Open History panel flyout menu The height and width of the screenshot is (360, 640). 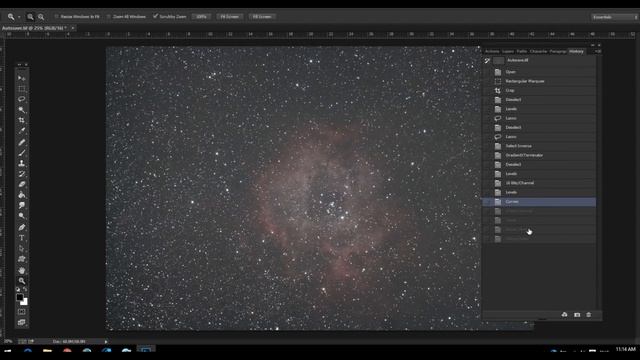coord(597,51)
